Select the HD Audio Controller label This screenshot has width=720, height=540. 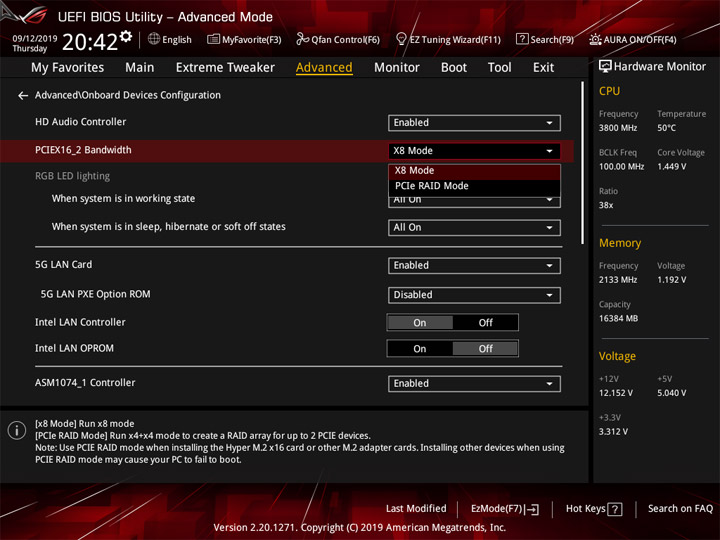pyautogui.click(x=80, y=122)
